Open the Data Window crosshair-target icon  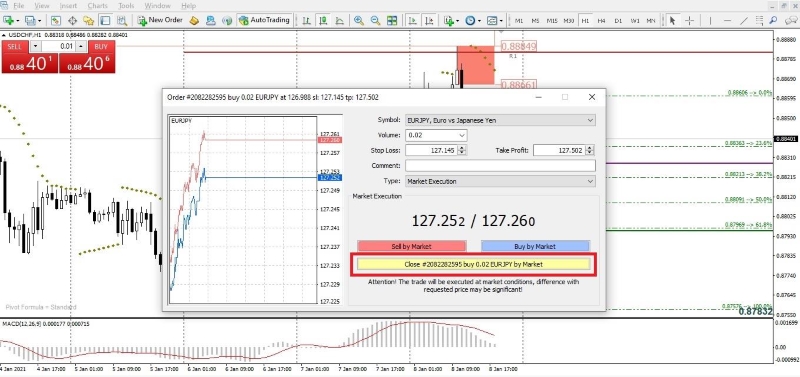(72, 20)
